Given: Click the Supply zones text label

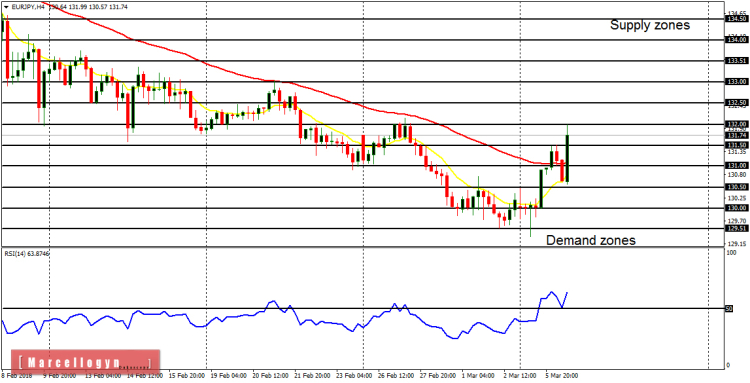Looking at the screenshot, I should [650, 25].
